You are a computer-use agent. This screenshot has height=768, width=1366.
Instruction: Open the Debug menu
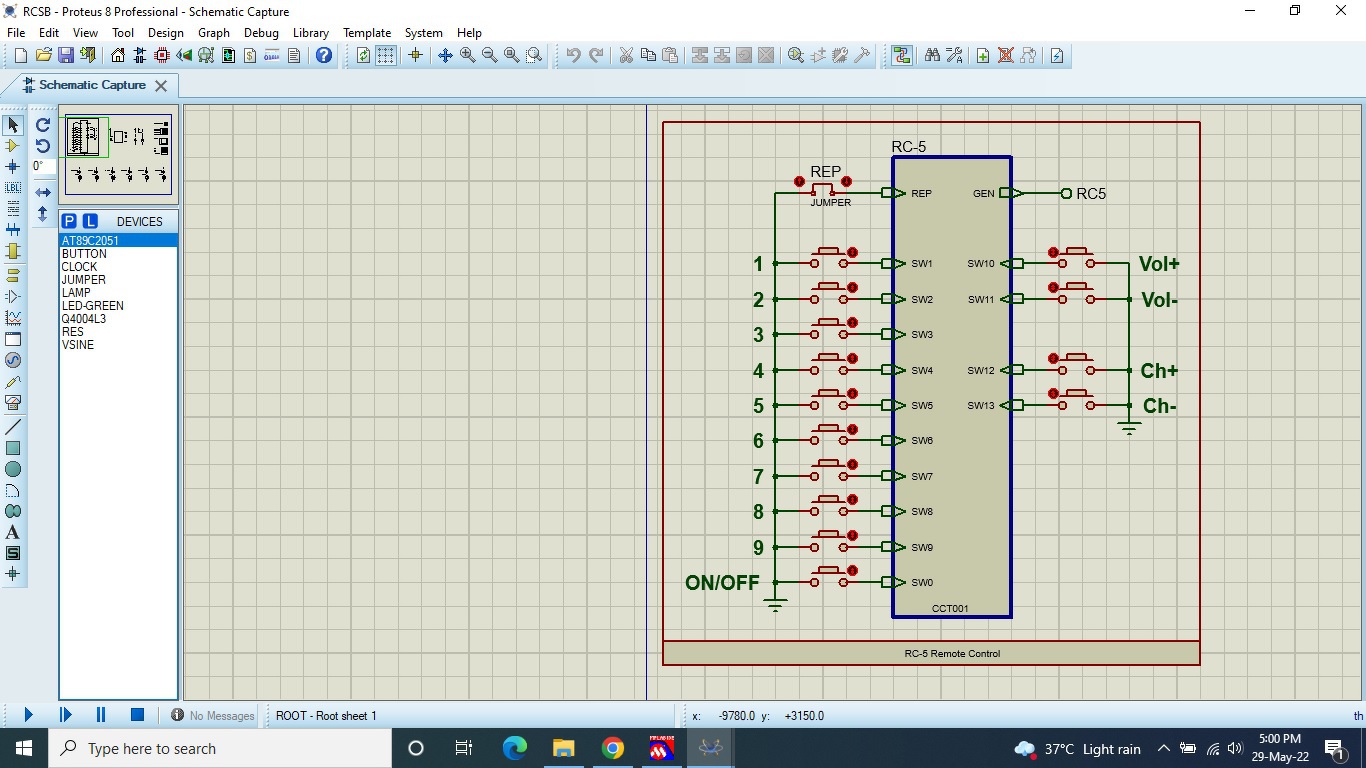pyautogui.click(x=261, y=33)
